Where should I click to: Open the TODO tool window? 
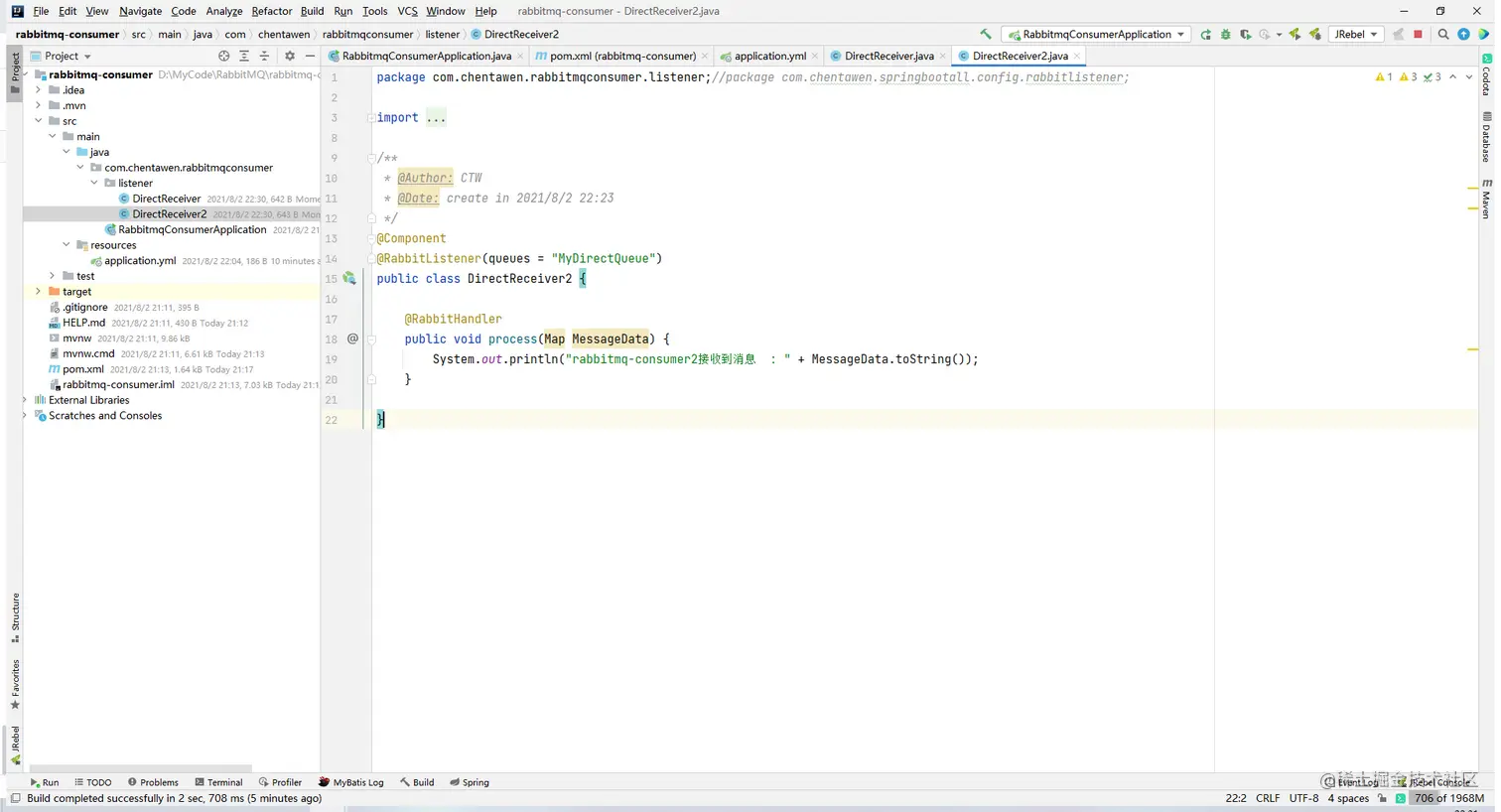tap(92, 782)
